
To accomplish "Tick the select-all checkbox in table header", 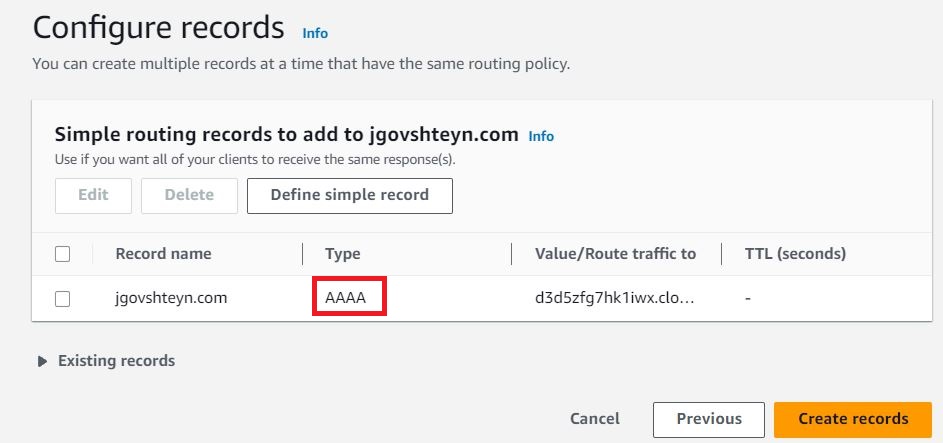I will 63,254.
